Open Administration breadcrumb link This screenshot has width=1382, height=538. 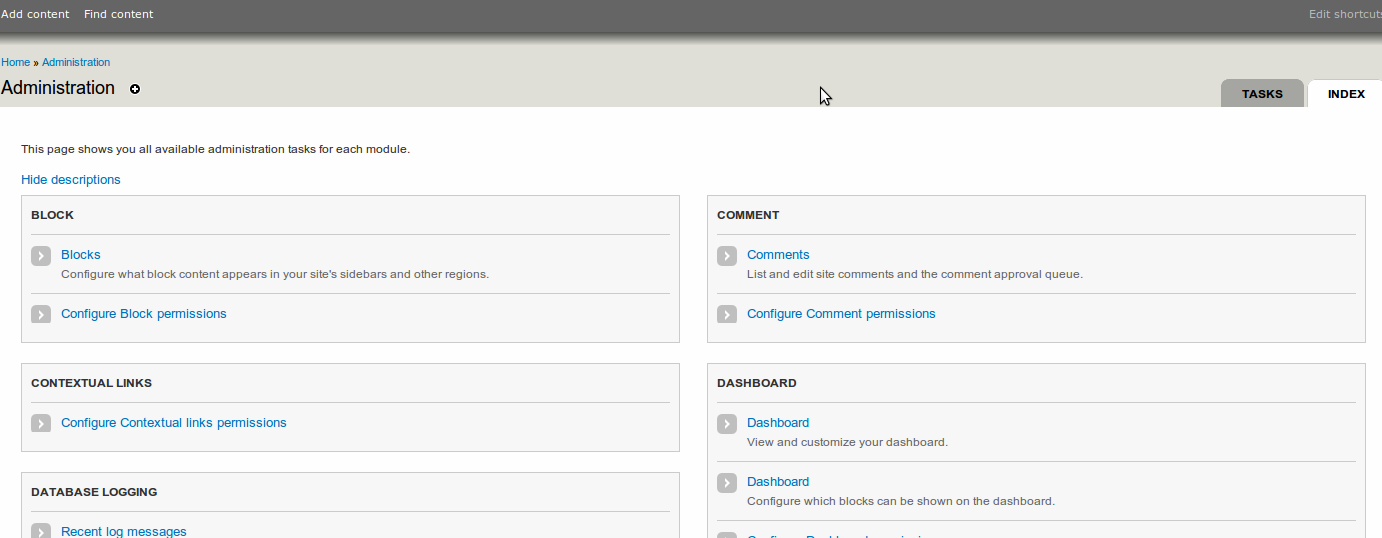pos(76,62)
